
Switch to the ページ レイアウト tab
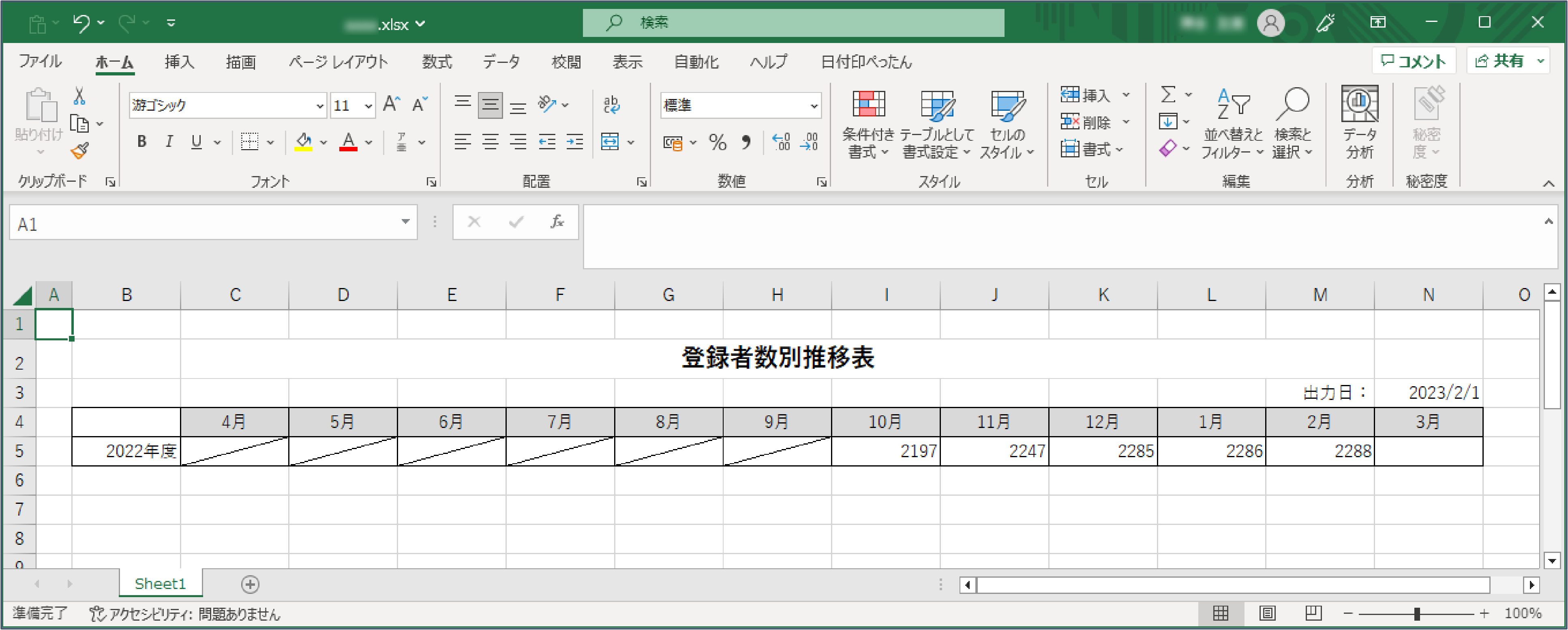[338, 62]
